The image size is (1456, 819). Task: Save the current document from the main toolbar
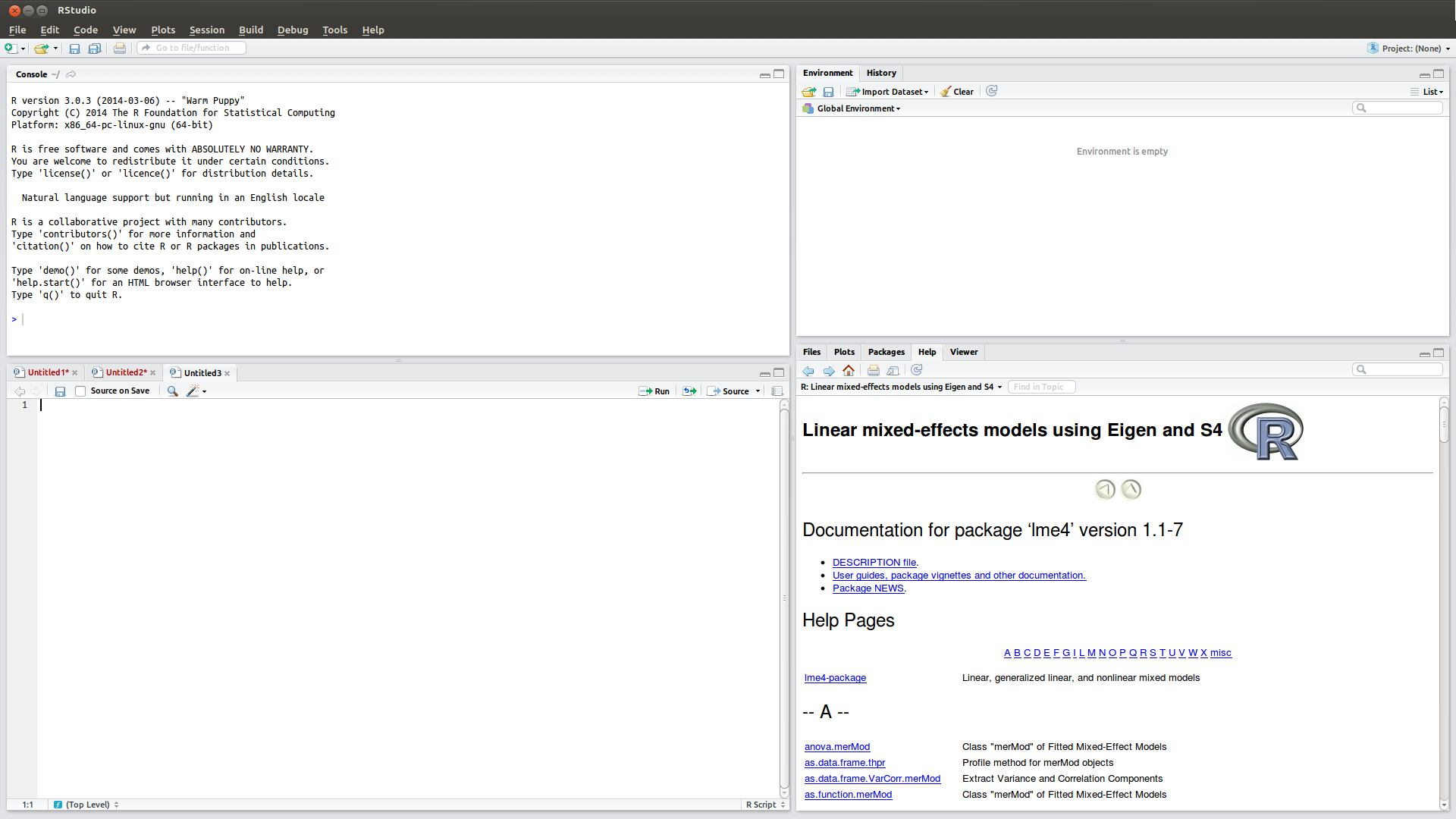[x=74, y=48]
